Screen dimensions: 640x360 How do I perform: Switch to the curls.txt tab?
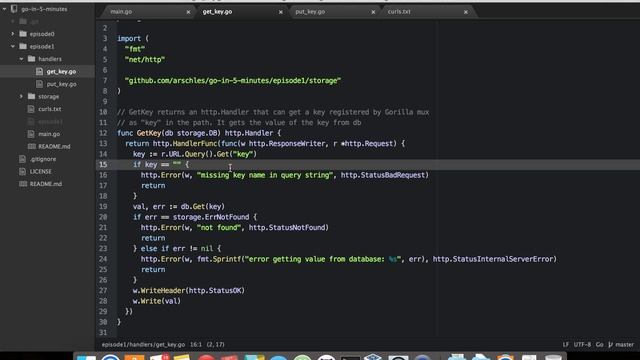pos(399,12)
